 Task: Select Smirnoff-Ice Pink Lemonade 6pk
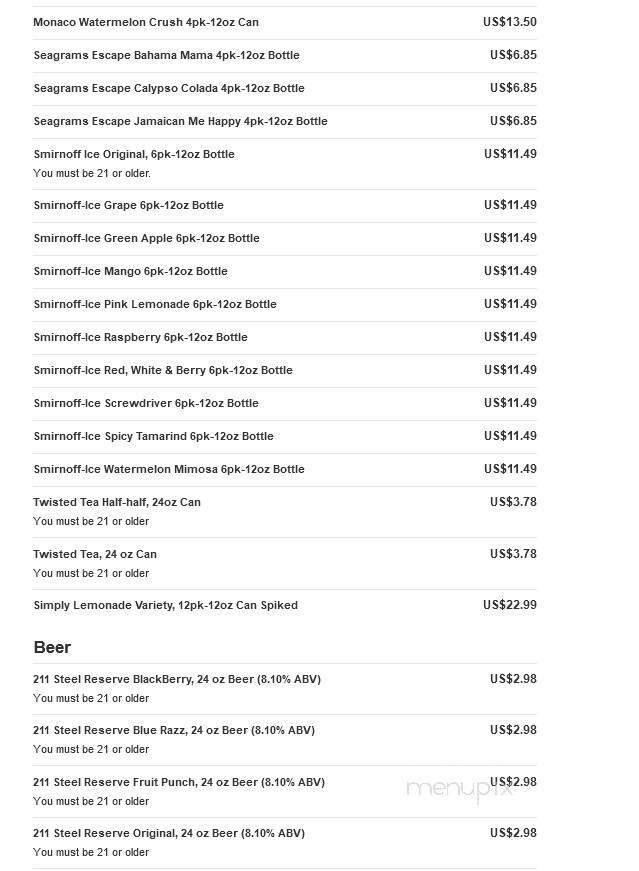[155, 304]
